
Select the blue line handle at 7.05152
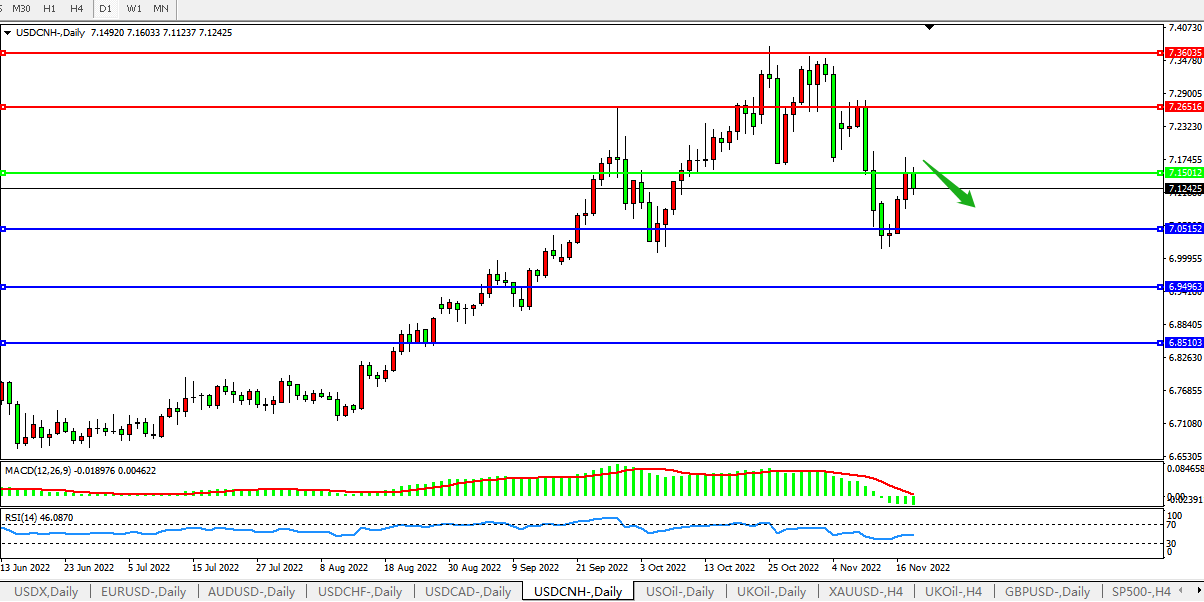(x=4, y=229)
